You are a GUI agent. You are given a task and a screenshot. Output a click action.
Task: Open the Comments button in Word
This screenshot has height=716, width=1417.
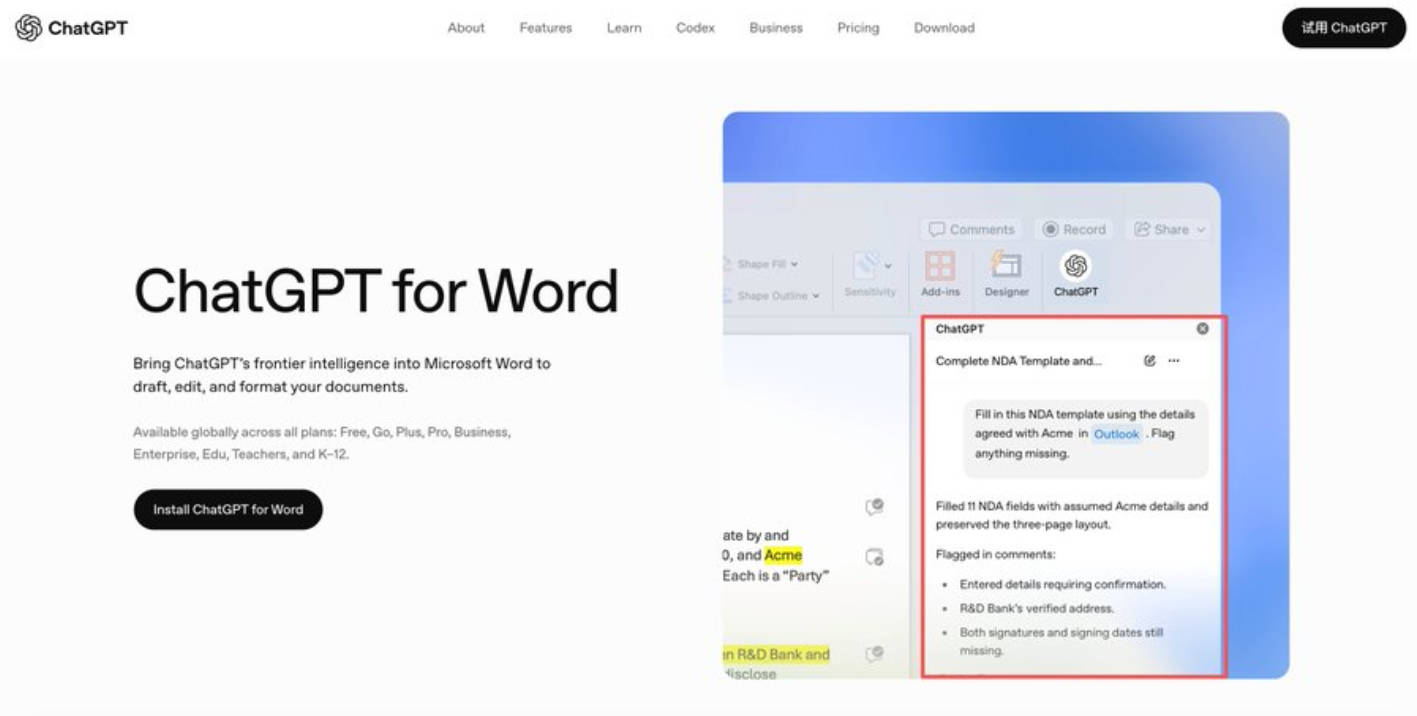pyautogui.click(x=971, y=229)
